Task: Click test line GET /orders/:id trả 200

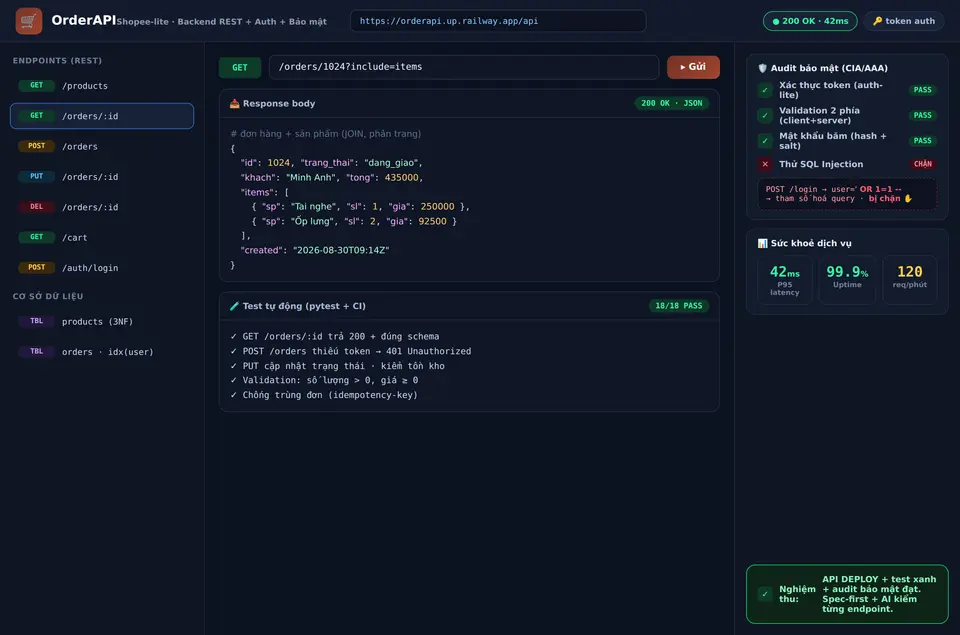Action: tap(335, 337)
